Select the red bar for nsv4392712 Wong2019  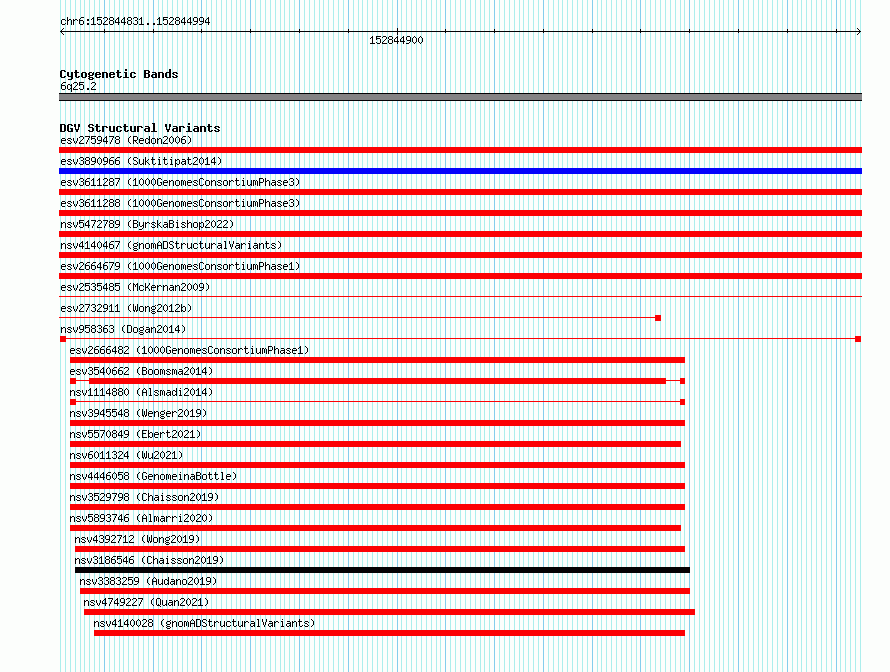pyautogui.click(x=380, y=549)
